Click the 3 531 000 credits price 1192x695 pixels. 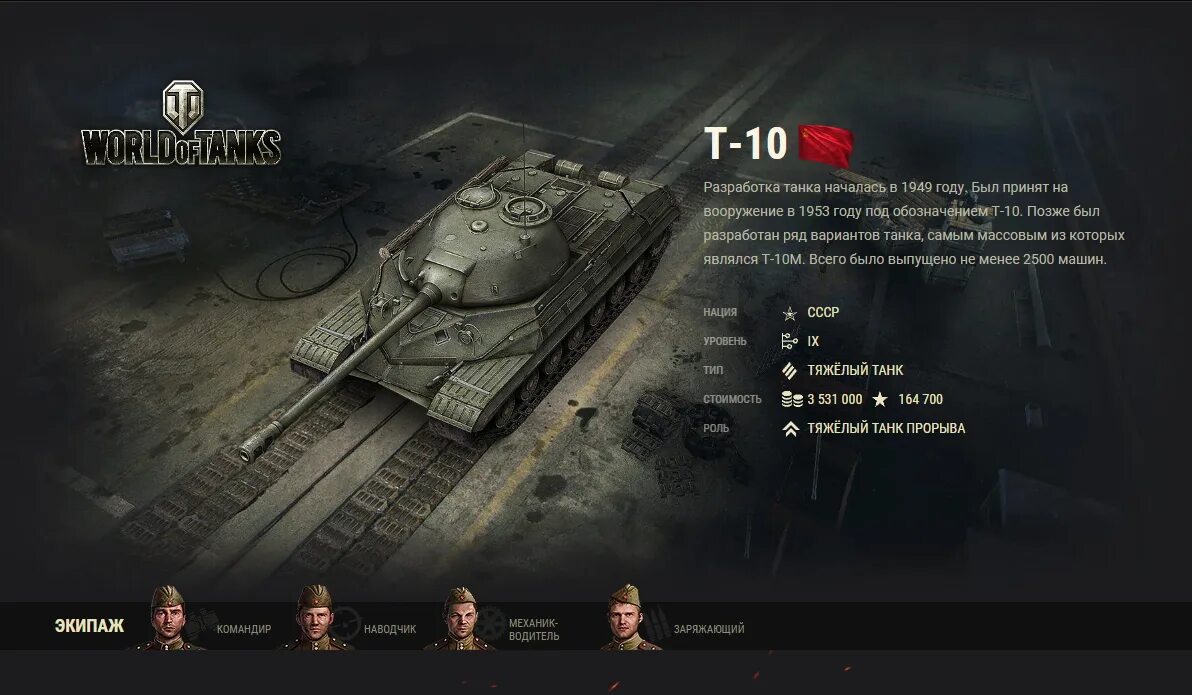[835, 399]
